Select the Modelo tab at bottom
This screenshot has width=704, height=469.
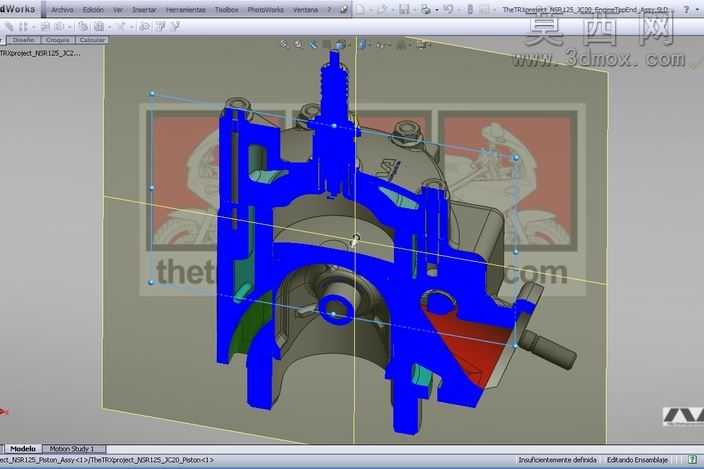point(23,448)
